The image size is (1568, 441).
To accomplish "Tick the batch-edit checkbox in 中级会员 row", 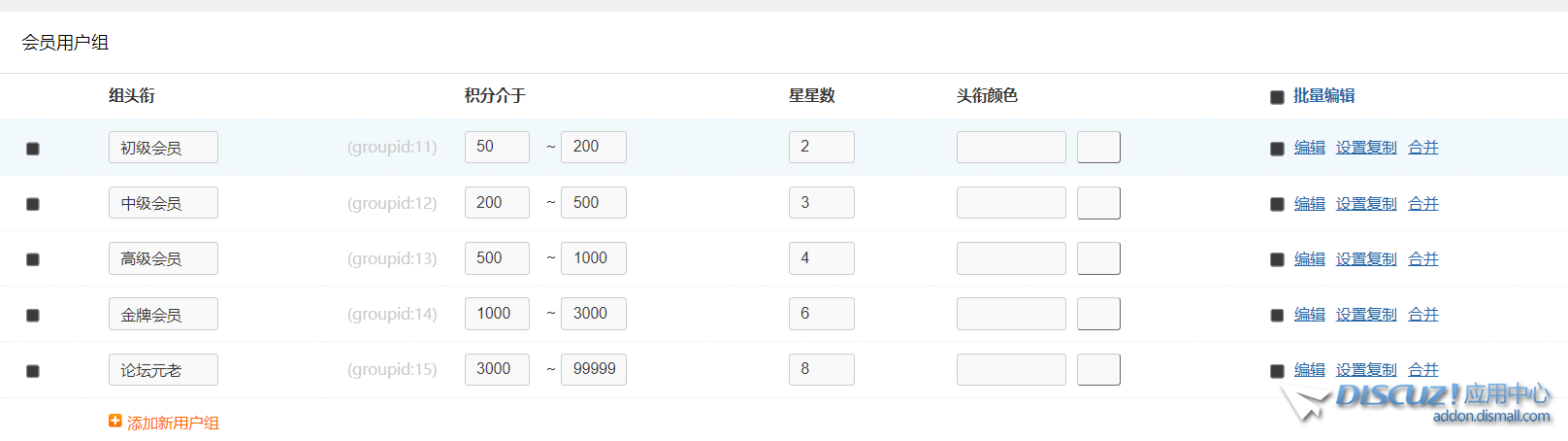I will tap(1277, 205).
